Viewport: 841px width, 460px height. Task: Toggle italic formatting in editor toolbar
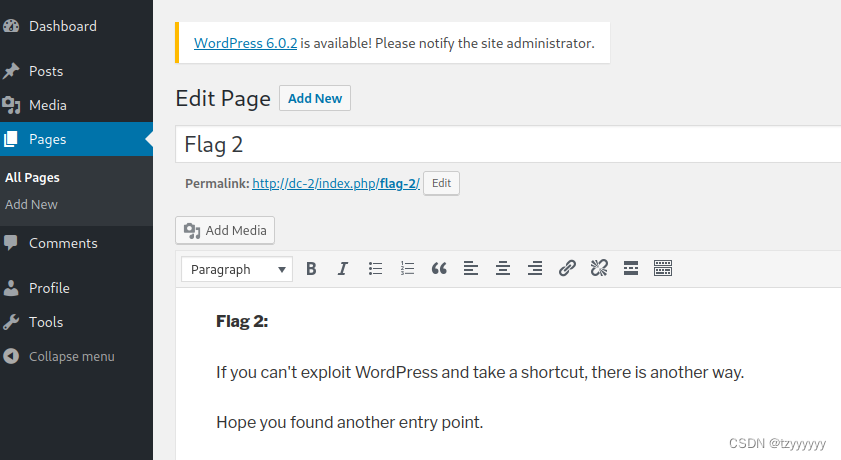[x=343, y=269]
